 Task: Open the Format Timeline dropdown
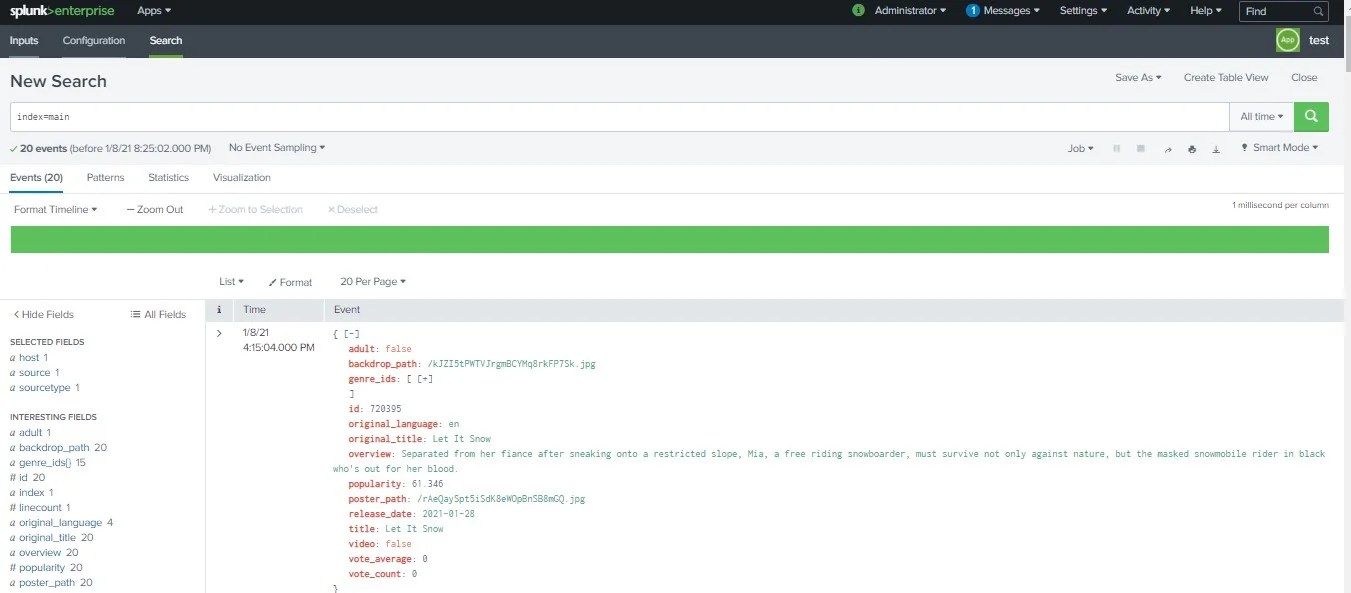click(55, 209)
